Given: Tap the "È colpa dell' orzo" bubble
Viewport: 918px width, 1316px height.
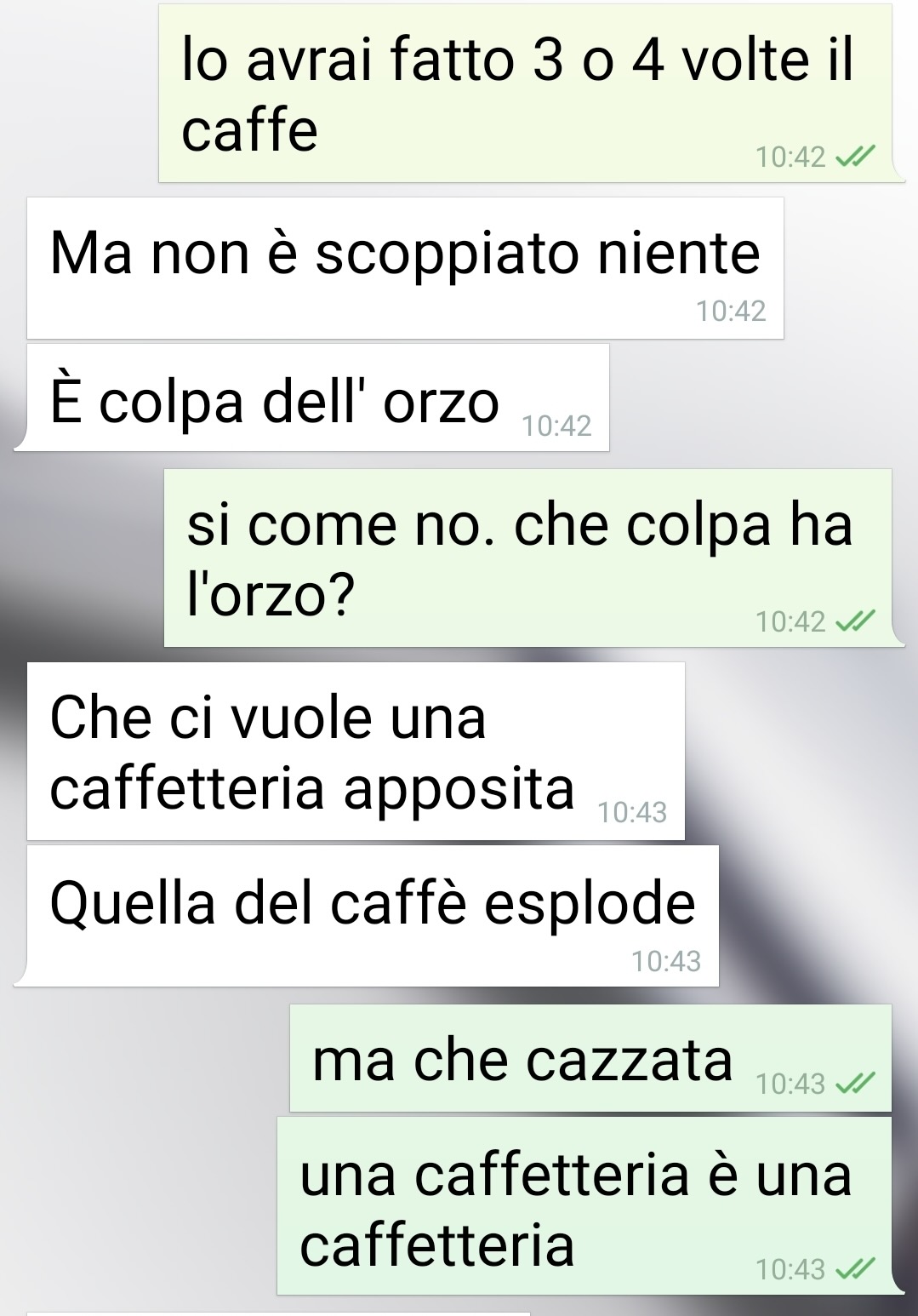Looking at the screenshot, I should (x=318, y=398).
